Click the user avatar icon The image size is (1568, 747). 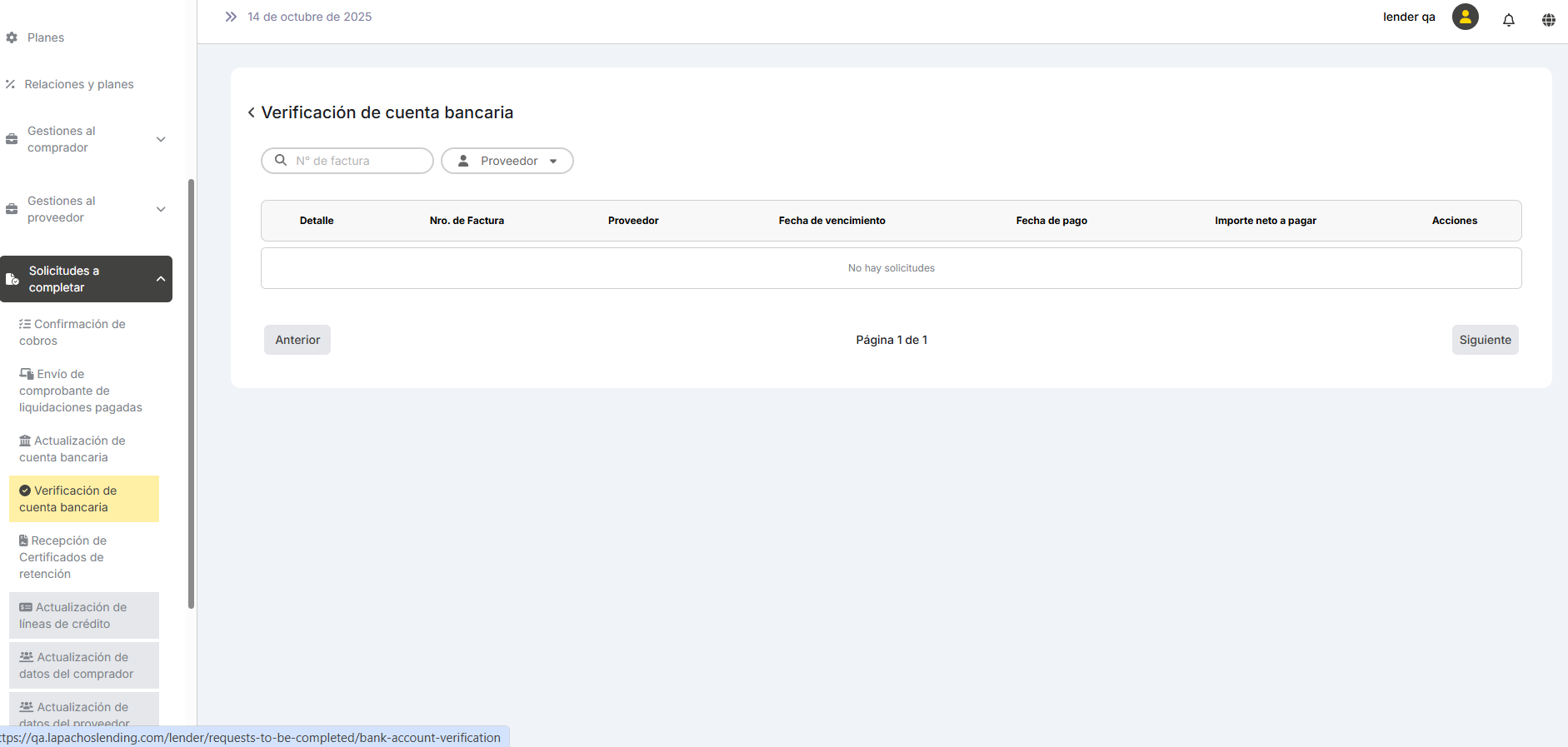point(1465,17)
